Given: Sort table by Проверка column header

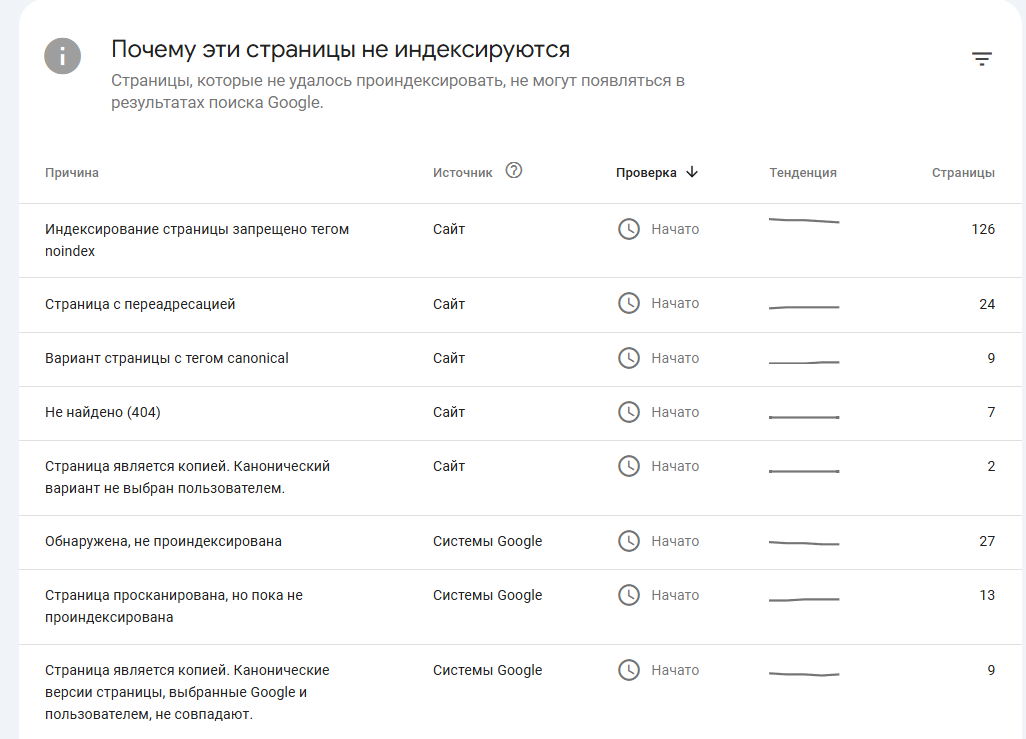Looking at the screenshot, I should point(646,173).
